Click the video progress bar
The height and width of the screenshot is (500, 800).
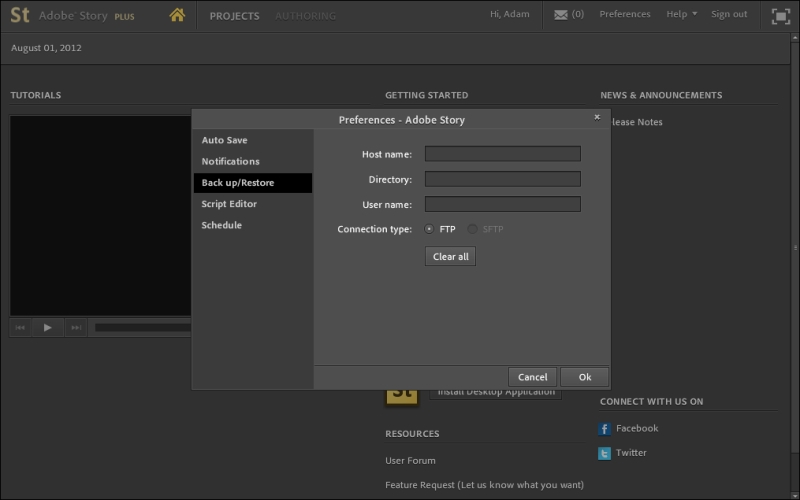pos(143,328)
